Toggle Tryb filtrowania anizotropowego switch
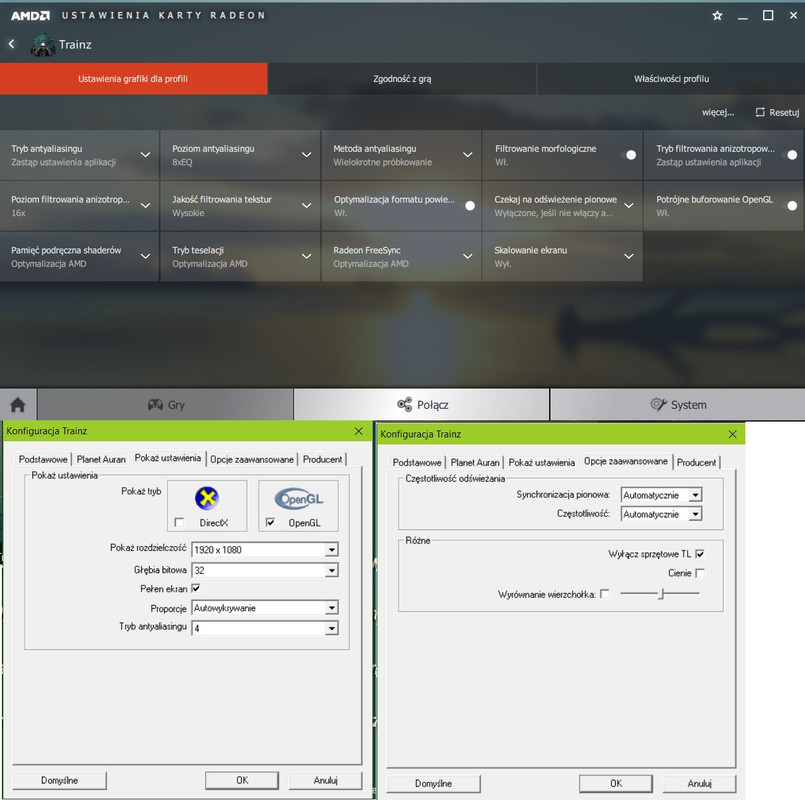The image size is (805, 800). [789, 155]
